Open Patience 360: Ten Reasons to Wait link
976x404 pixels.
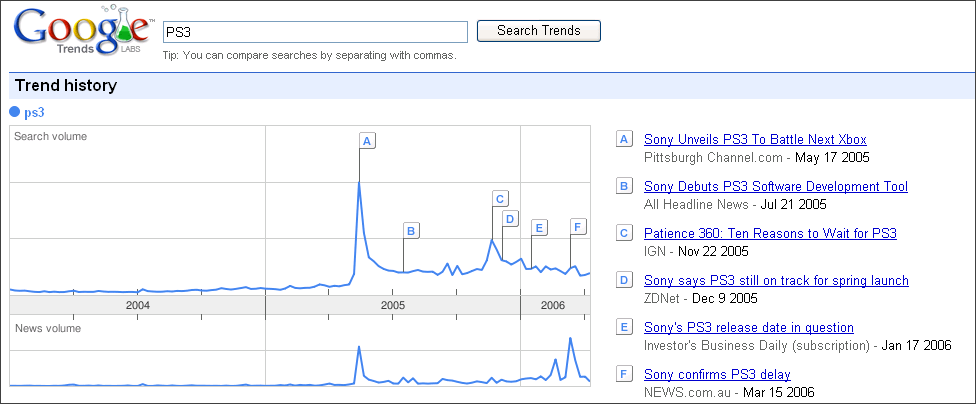click(x=770, y=234)
